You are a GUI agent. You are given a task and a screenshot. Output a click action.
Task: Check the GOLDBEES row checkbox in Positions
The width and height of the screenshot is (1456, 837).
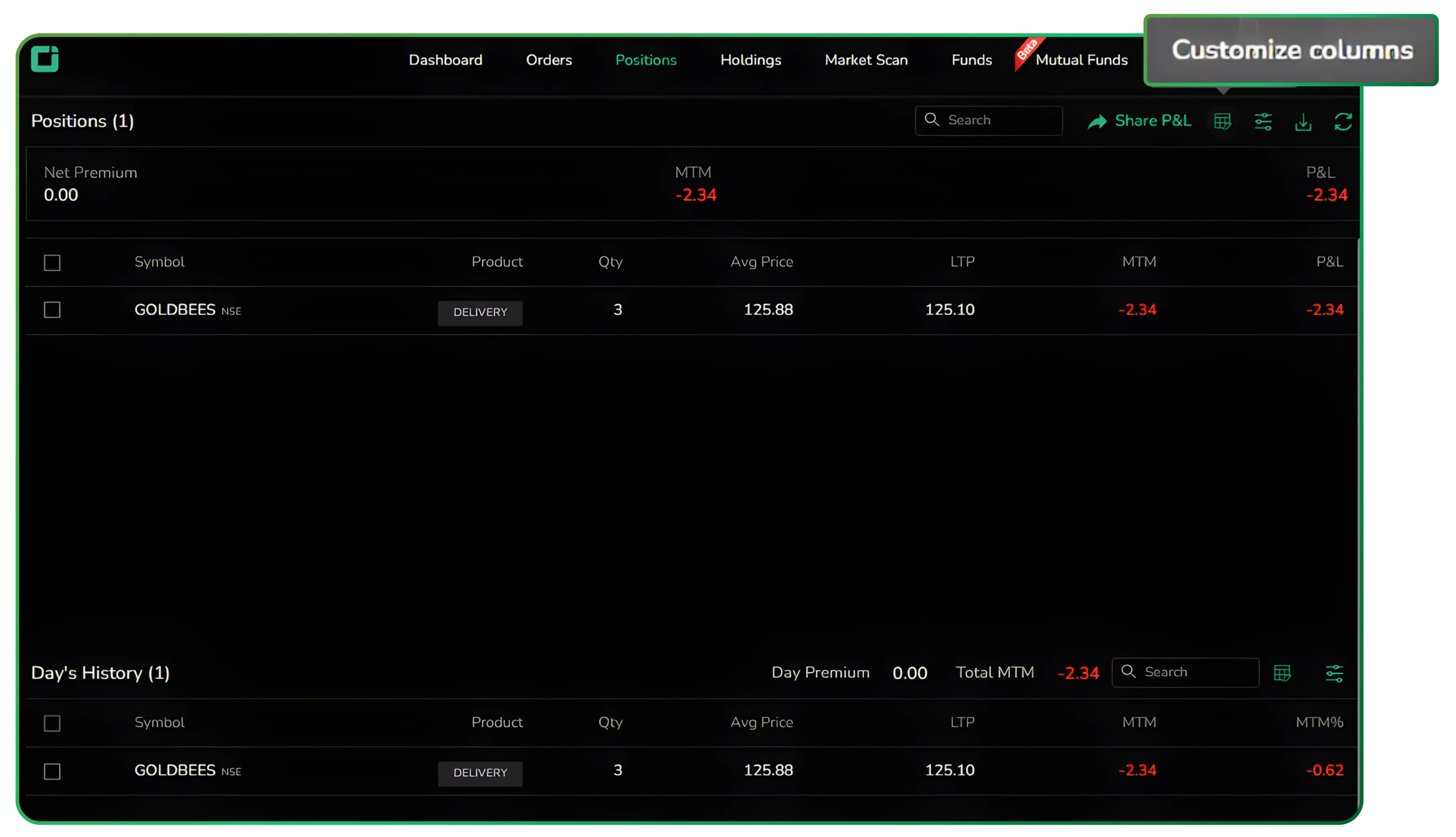click(52, 309)
